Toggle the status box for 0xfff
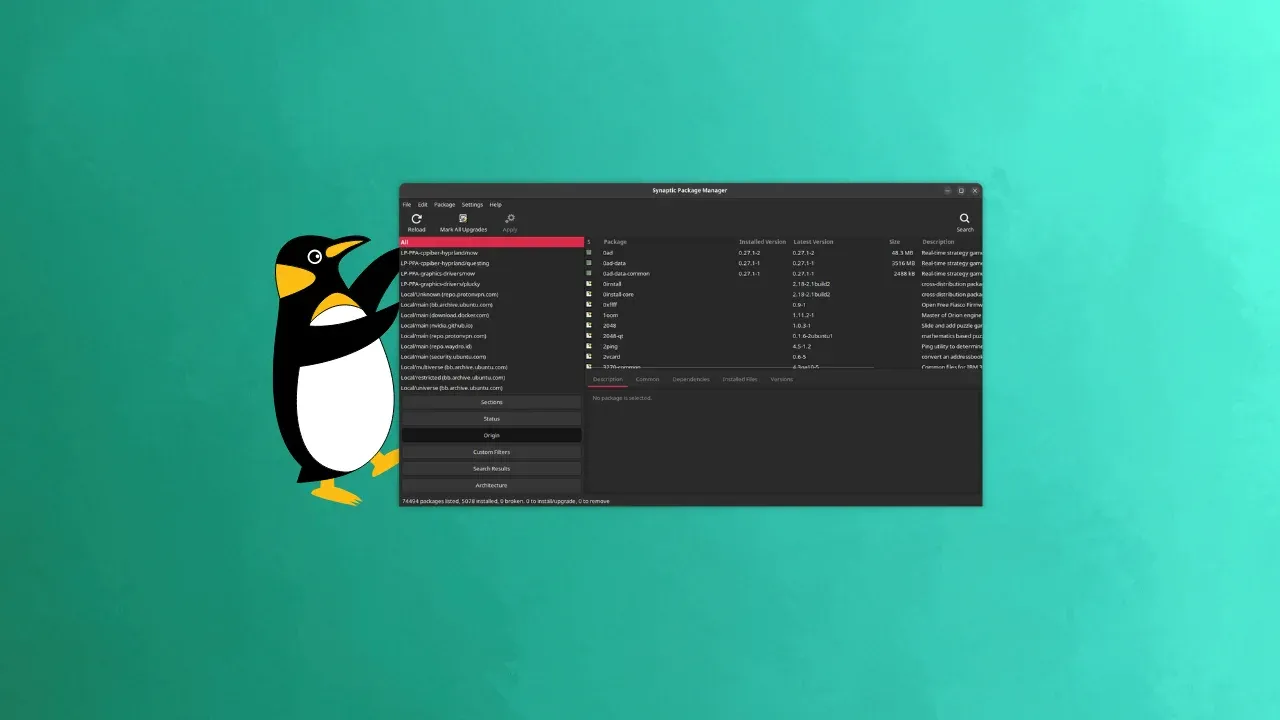 [x=589, y=304]
